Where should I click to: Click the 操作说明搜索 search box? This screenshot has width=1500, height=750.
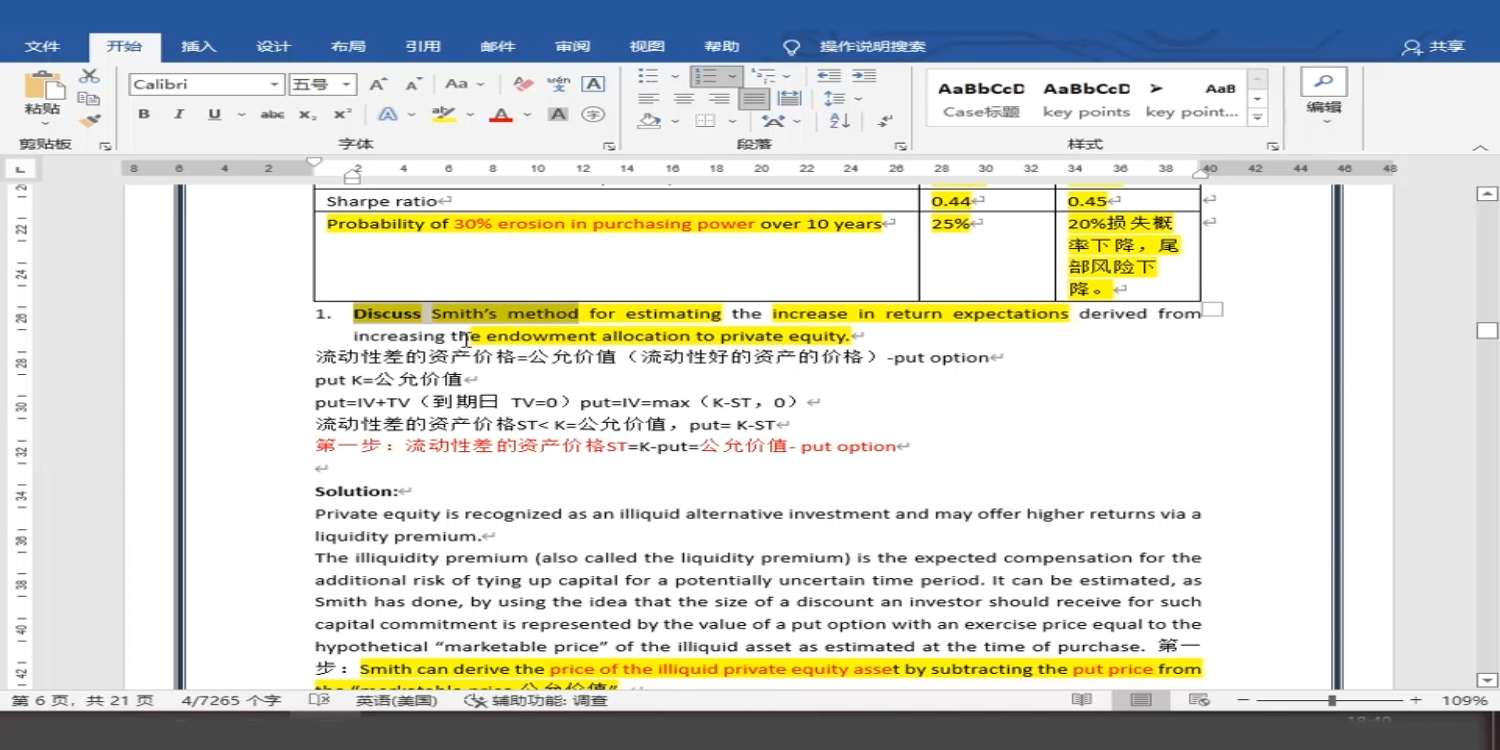tap(872, 46)
